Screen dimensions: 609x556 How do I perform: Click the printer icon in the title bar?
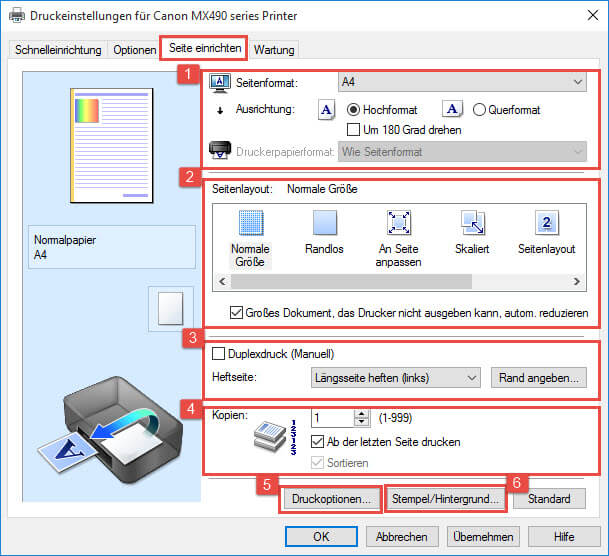point(17,16)
